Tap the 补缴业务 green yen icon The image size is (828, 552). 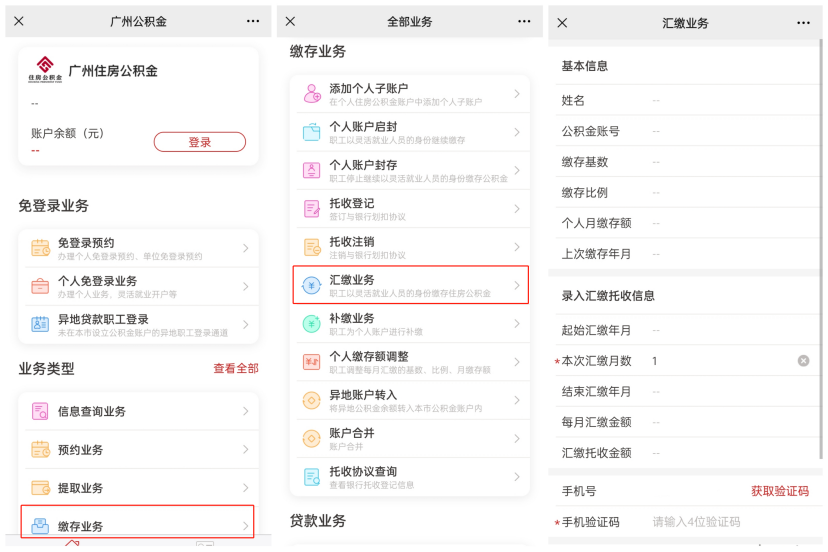tap(312, 323)
